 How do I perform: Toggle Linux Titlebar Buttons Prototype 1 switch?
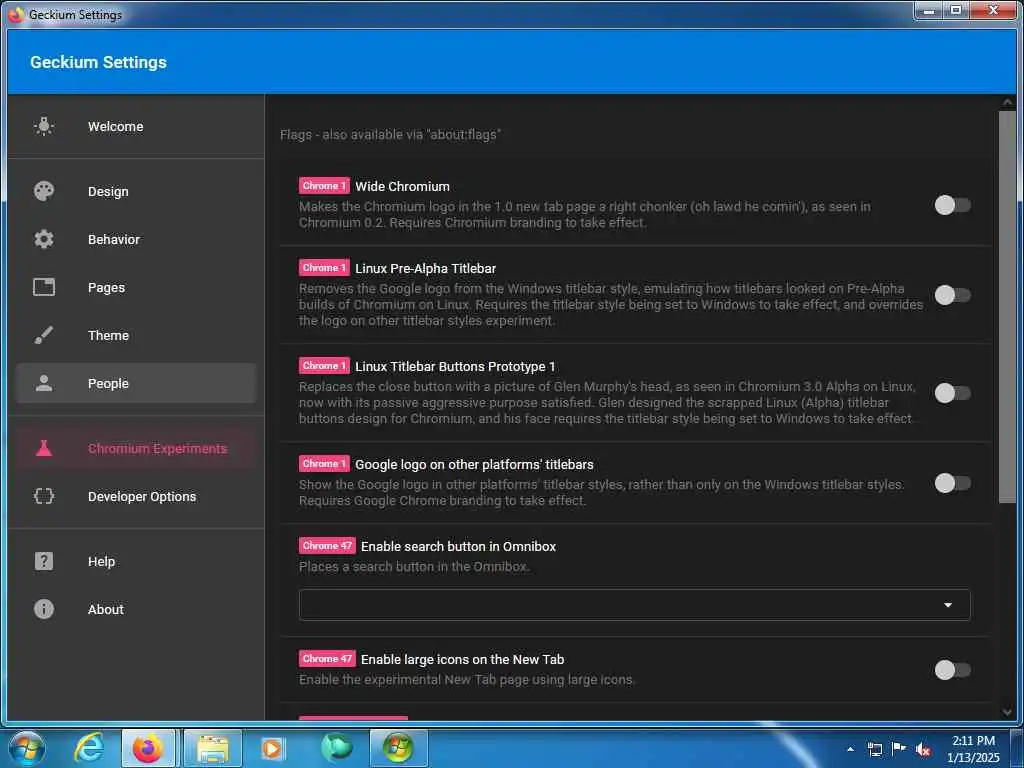953,393
